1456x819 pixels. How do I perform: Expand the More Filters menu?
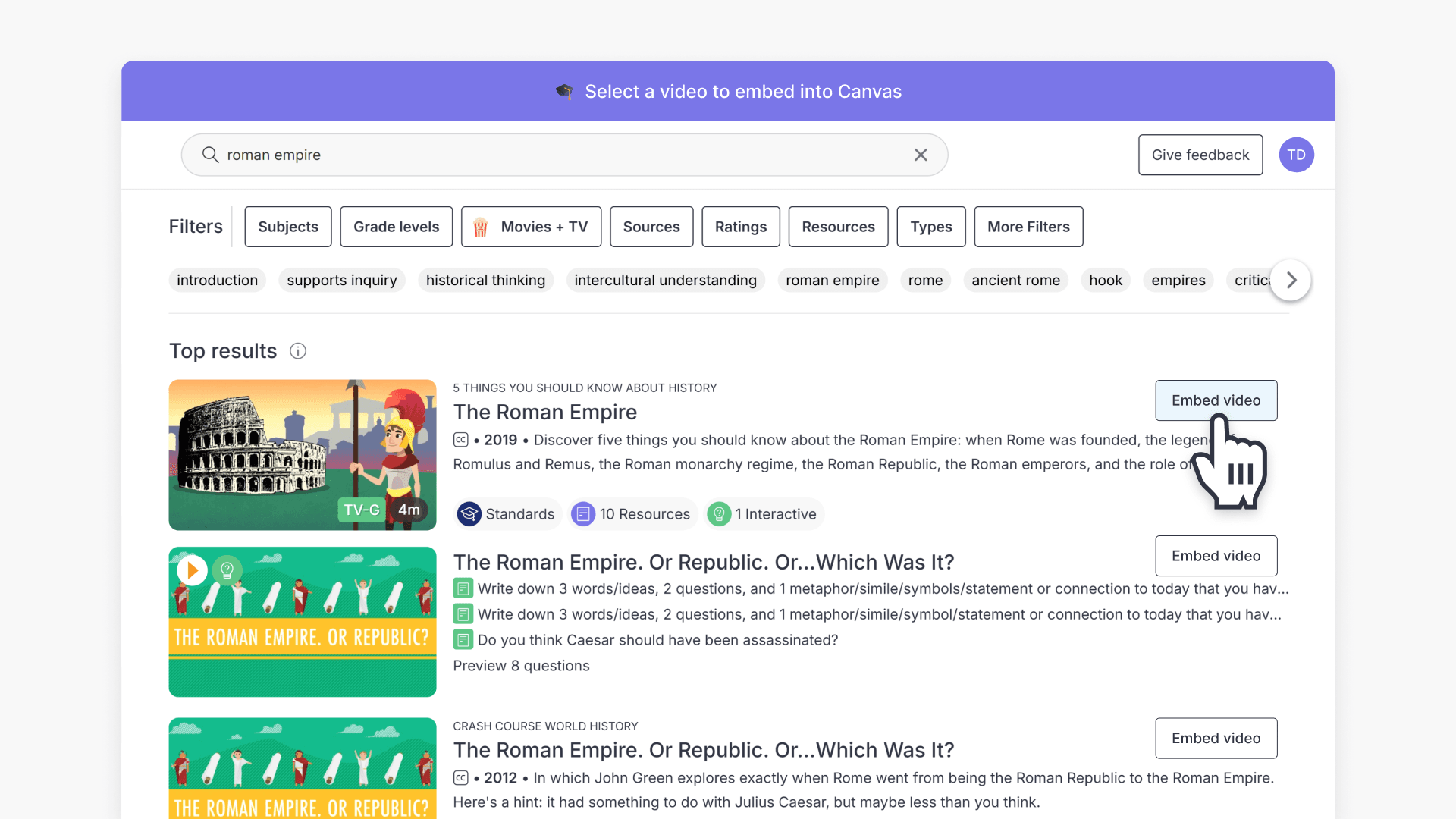1028,227
